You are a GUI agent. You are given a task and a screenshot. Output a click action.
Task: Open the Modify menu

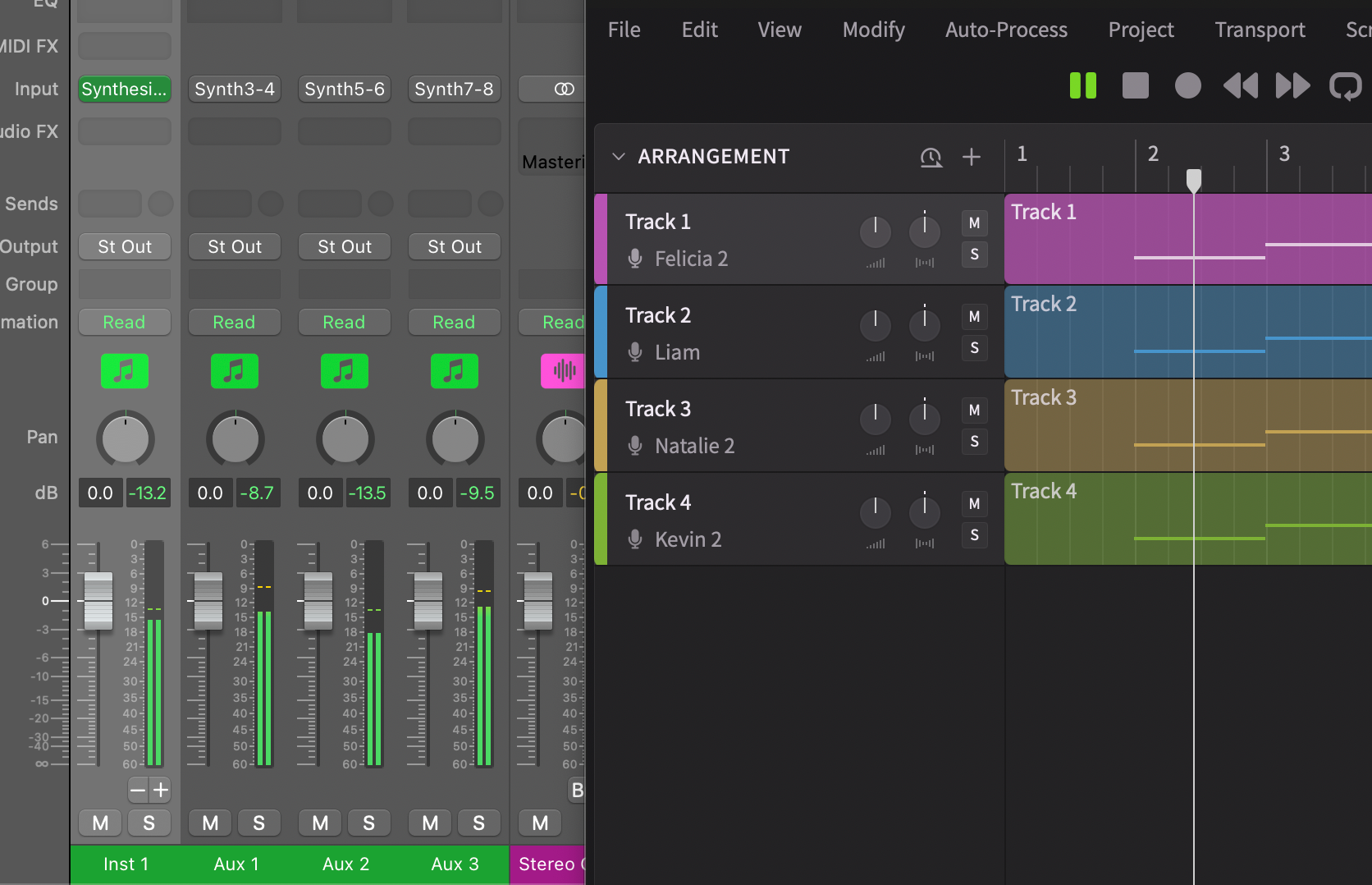coord(874,30)
